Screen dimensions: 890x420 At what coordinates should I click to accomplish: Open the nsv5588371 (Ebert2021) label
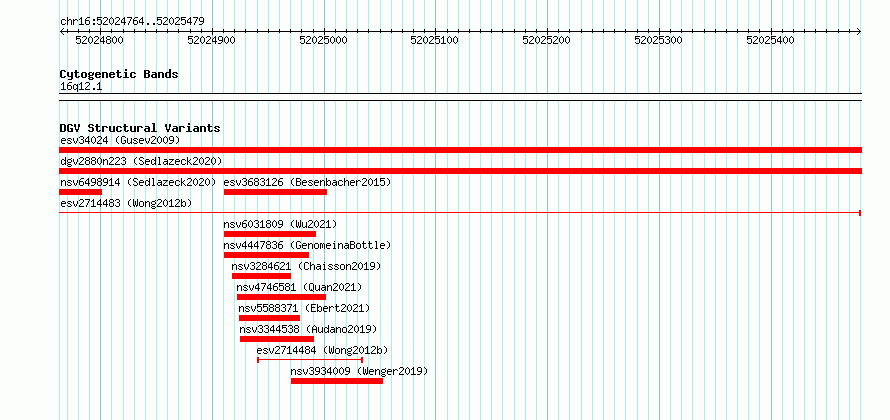coord(304,308)
